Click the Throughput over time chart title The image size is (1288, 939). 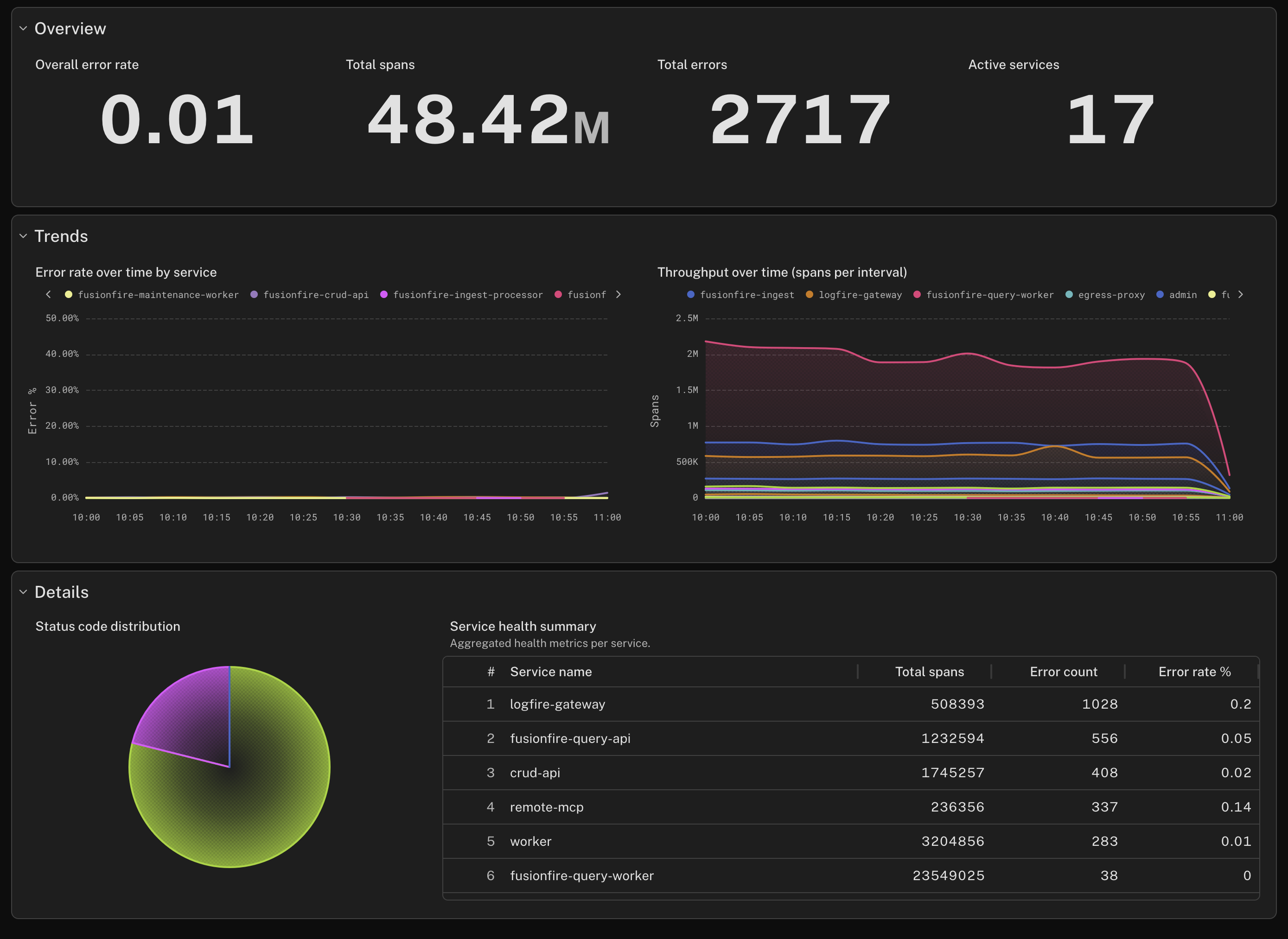[782, 272]
